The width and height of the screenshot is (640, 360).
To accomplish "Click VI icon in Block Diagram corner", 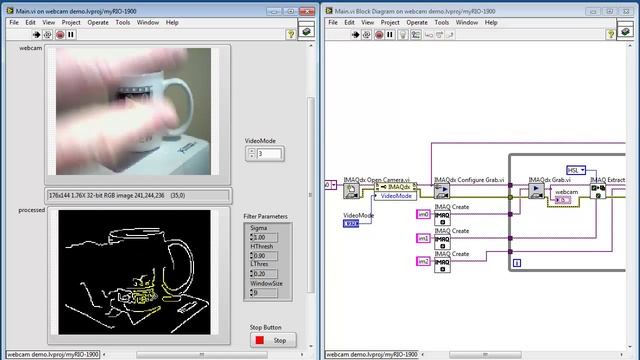I will [625, 31].
